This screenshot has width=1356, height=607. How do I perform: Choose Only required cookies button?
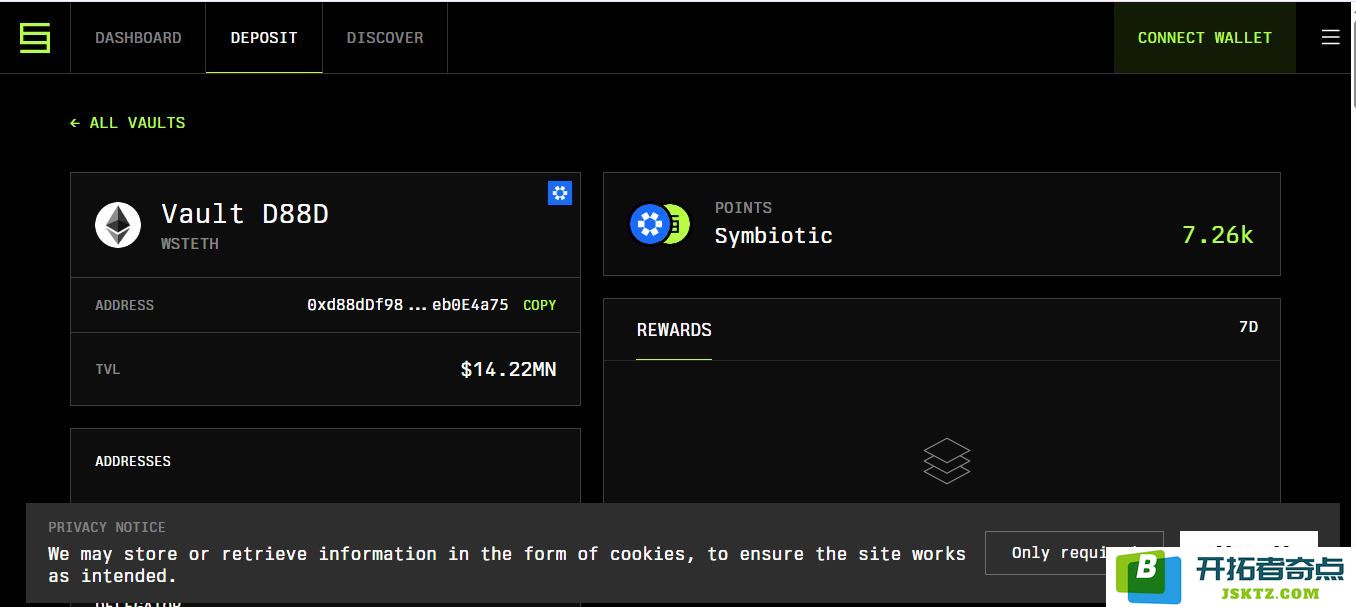[1074, 553]
